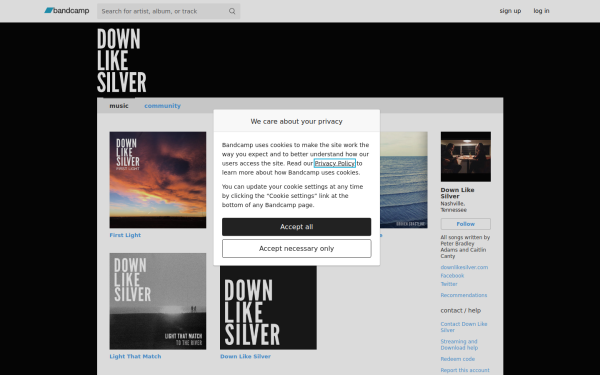Viewport: 600px width, 375px height.
Task: Click the Redeem code link
Action: coord(458,359)
